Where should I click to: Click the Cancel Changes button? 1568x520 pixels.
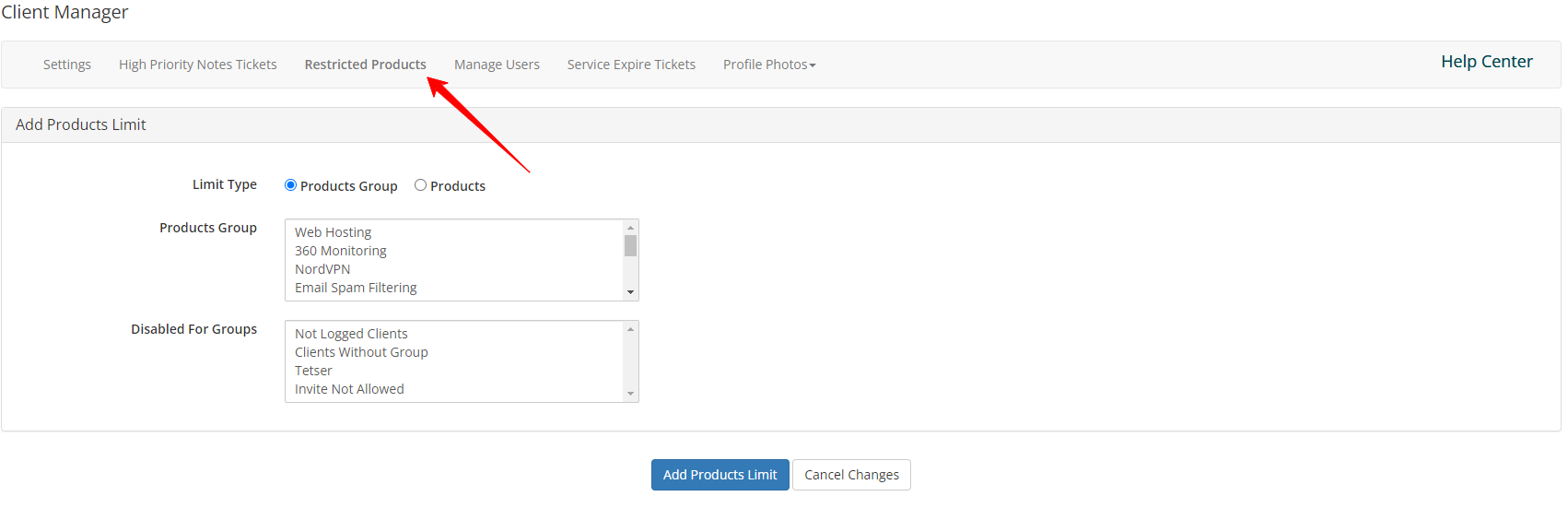851,475
